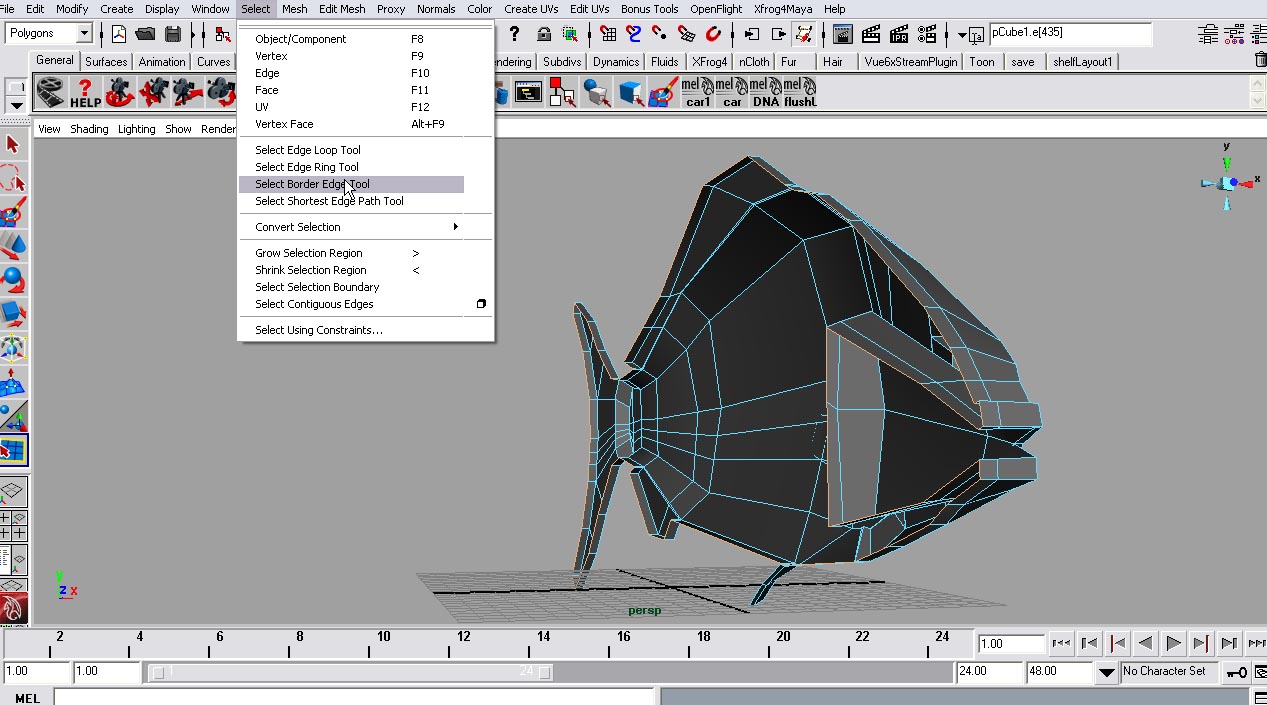Toggle make the selected object live magnet
This screenshot has height=705, width=1267.
click(x=712, y=34)
